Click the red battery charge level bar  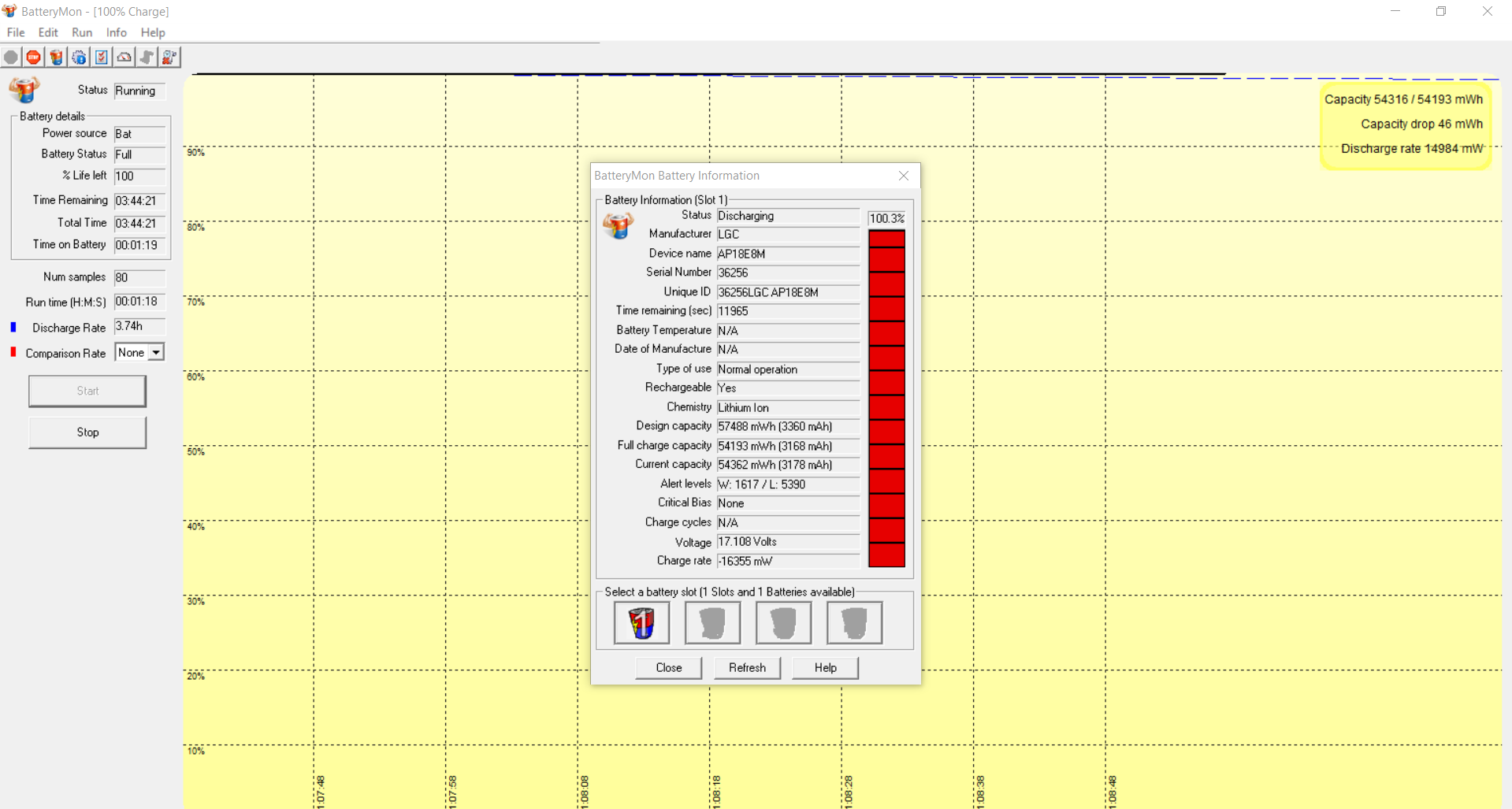pyautogui.click(x=886, y=399)
